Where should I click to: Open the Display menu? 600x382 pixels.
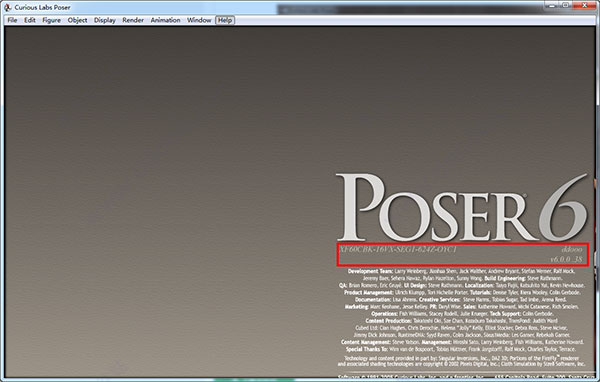tap(105, 20)
